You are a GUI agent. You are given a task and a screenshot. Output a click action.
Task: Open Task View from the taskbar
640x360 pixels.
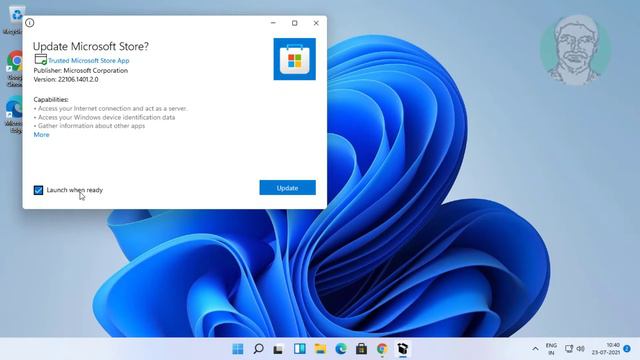tap(279, 349)
